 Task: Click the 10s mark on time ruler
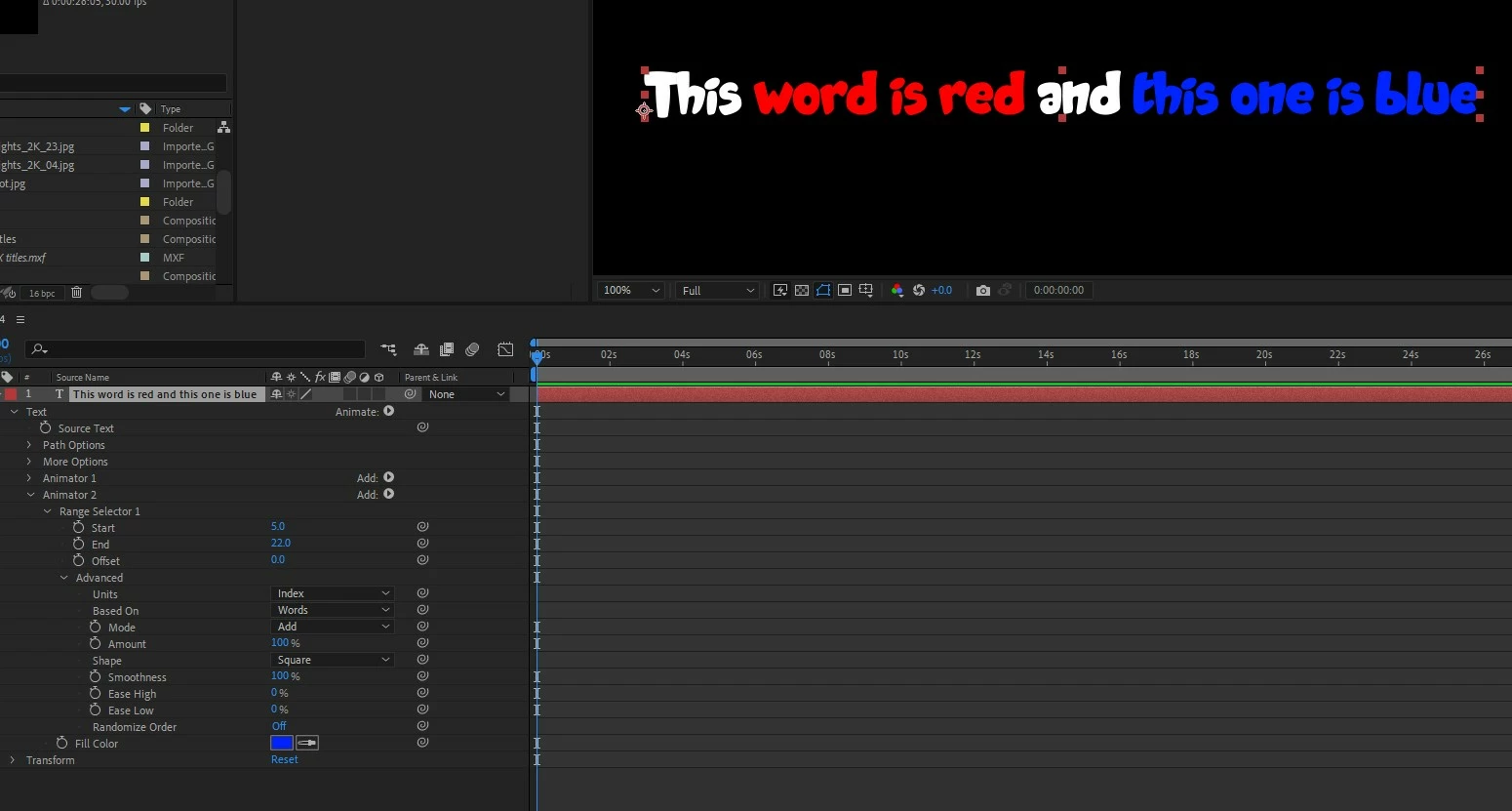click(900, 355)
